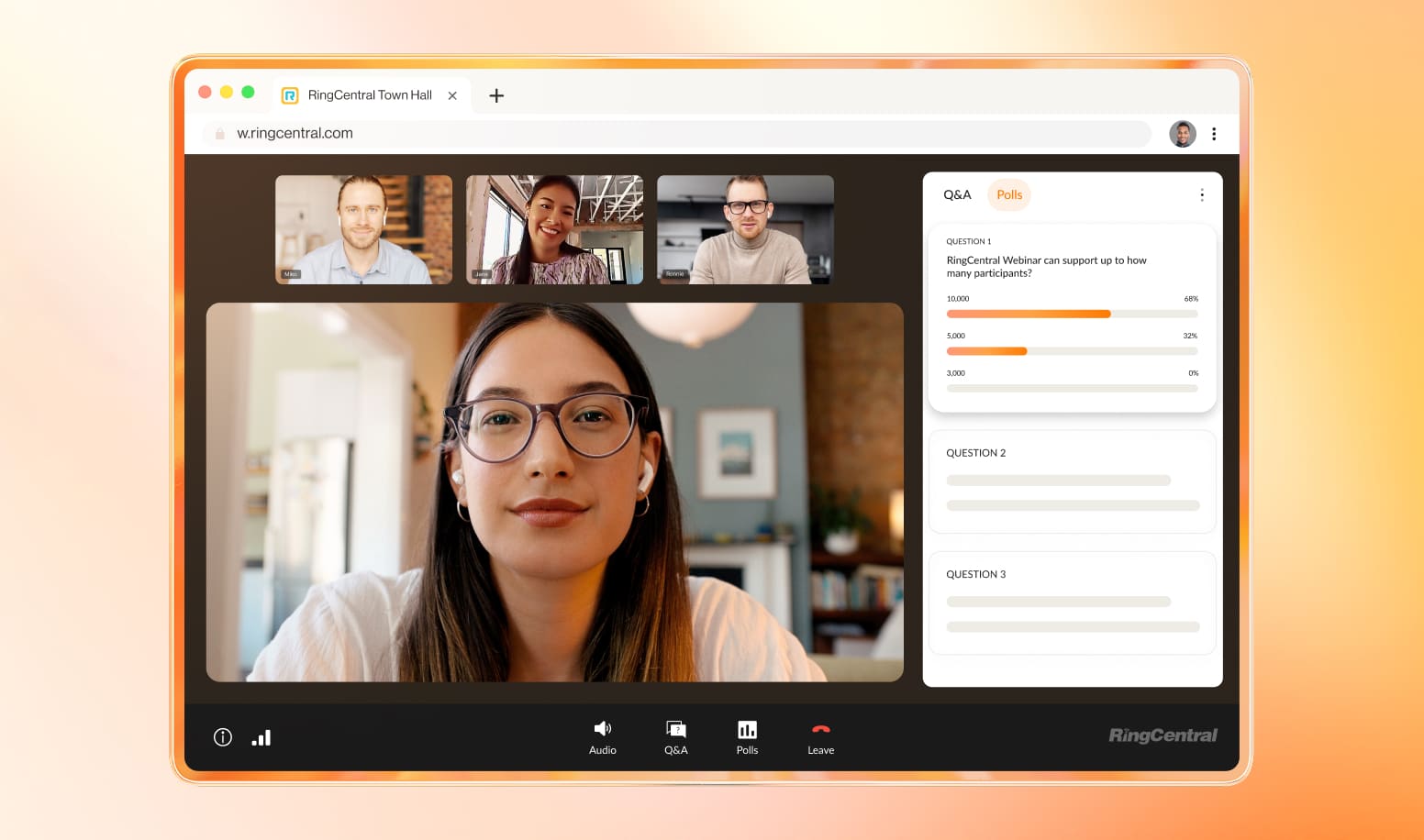Open a new browser tab
The height and width of the screenshot is (840, 1424).
496,95
